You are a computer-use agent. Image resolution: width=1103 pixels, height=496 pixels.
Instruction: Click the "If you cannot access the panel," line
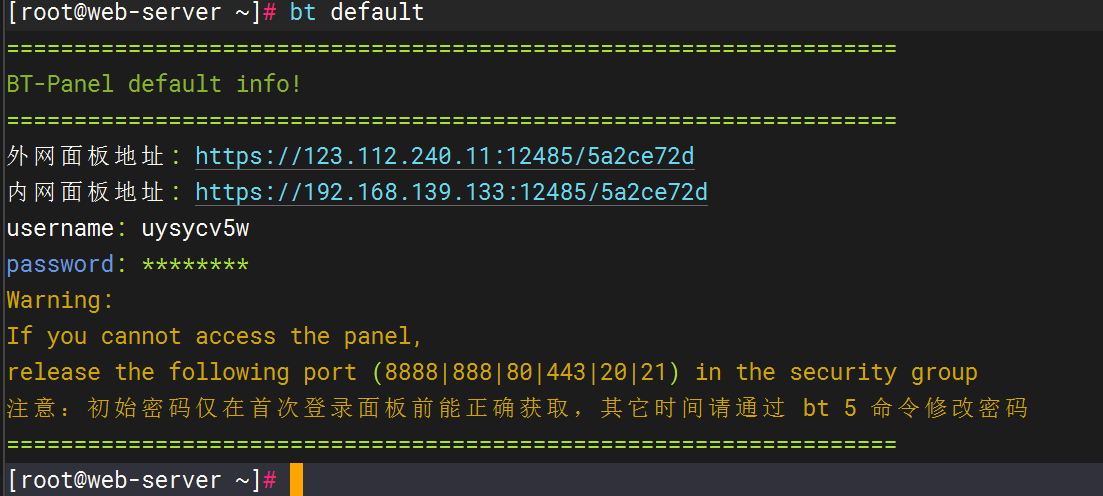(x=215, y=336)
